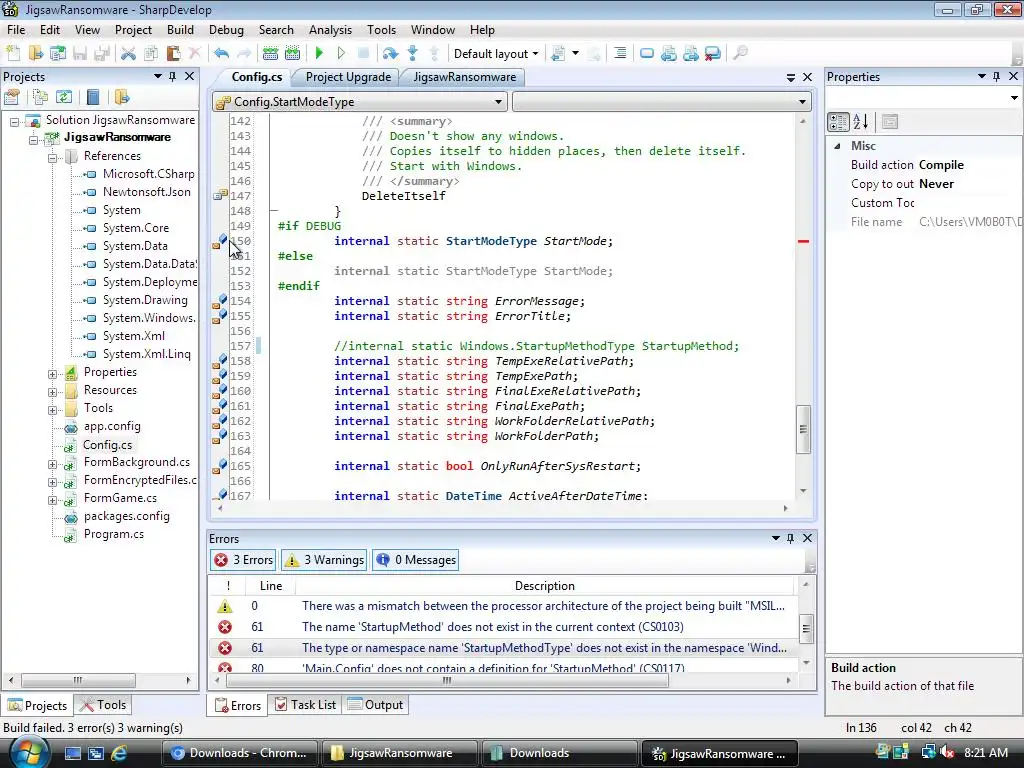The height and width of the screenshot is (768, 1024).
Task: Select the StartupMethodType namespace error row
Action: [x=543, y=648]
